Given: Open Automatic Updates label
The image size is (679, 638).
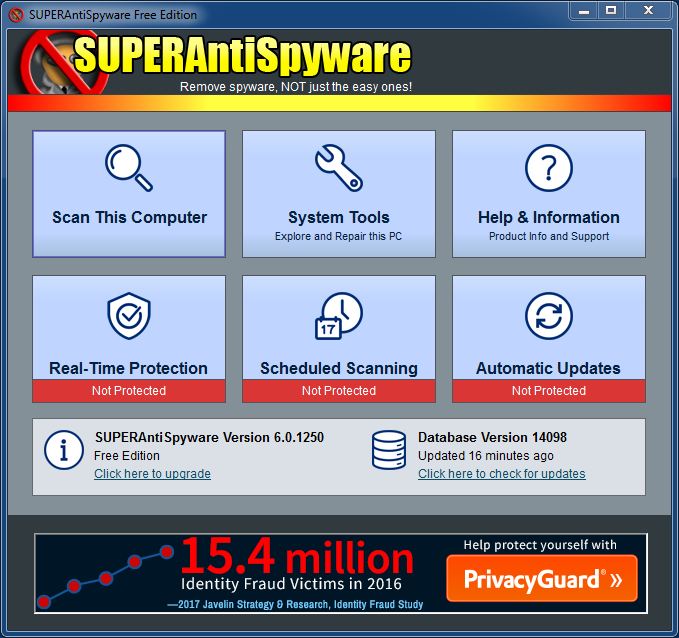Looking at the screenshot, I should coord(548,368).
